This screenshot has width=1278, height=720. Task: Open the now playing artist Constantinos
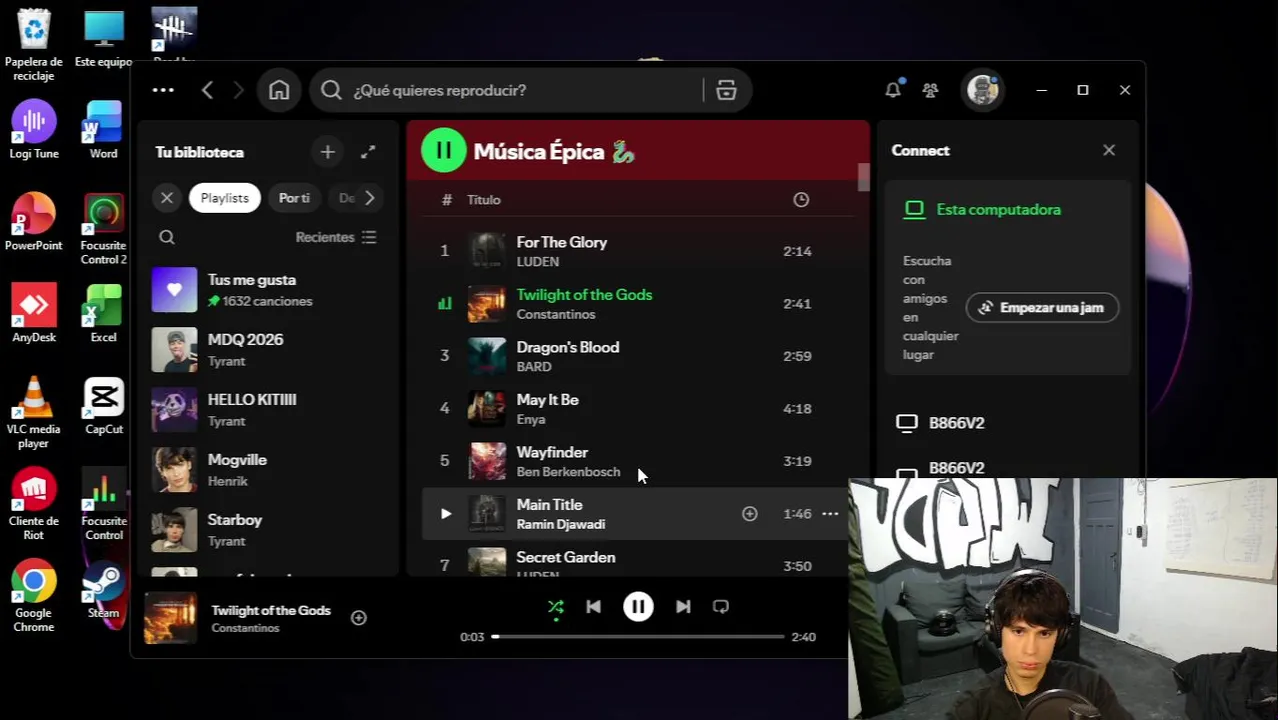[x=245, y=629]
